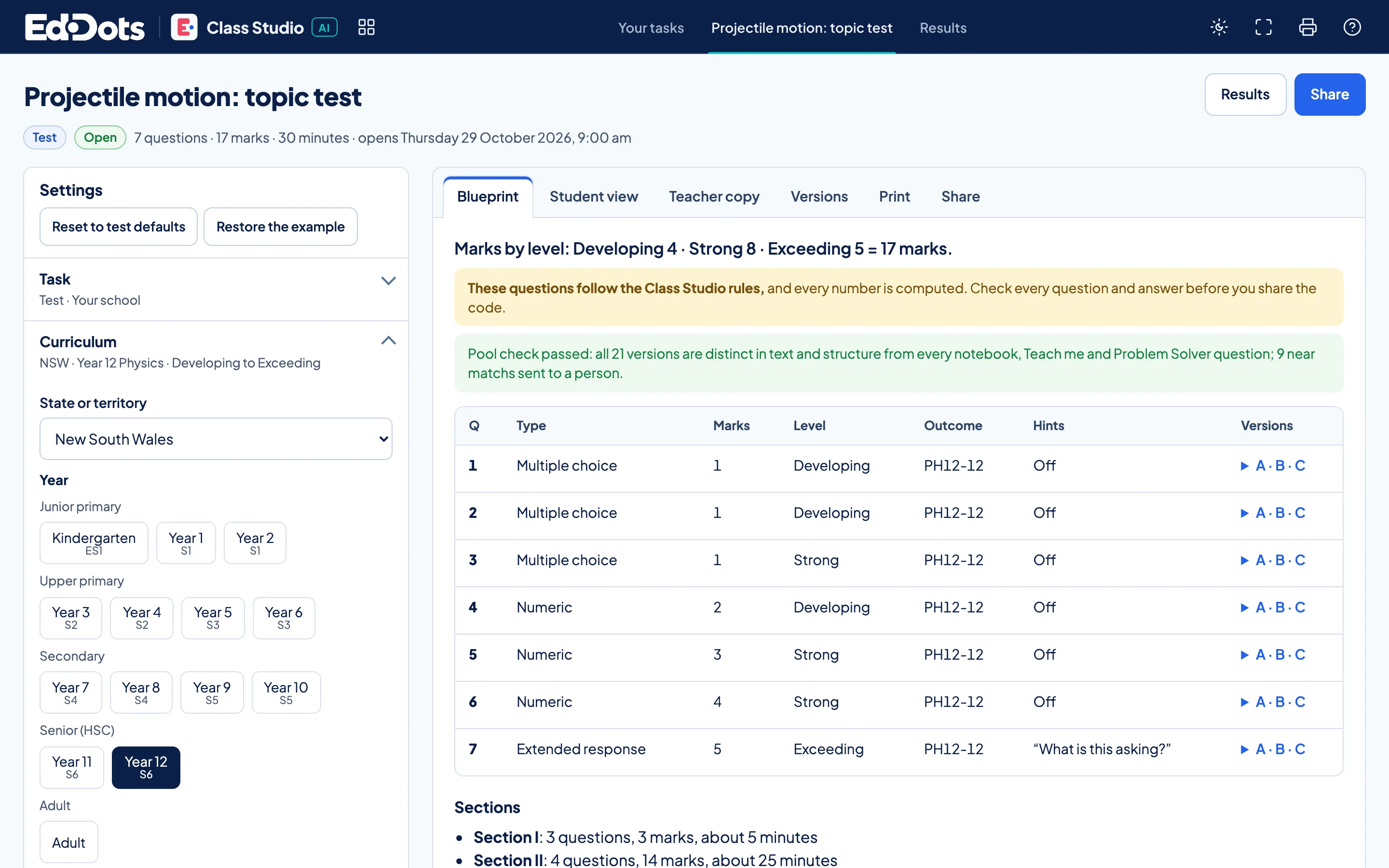Open the Share tab in panel
This screenshot has height=868, width=1389.
click(960, 197)
